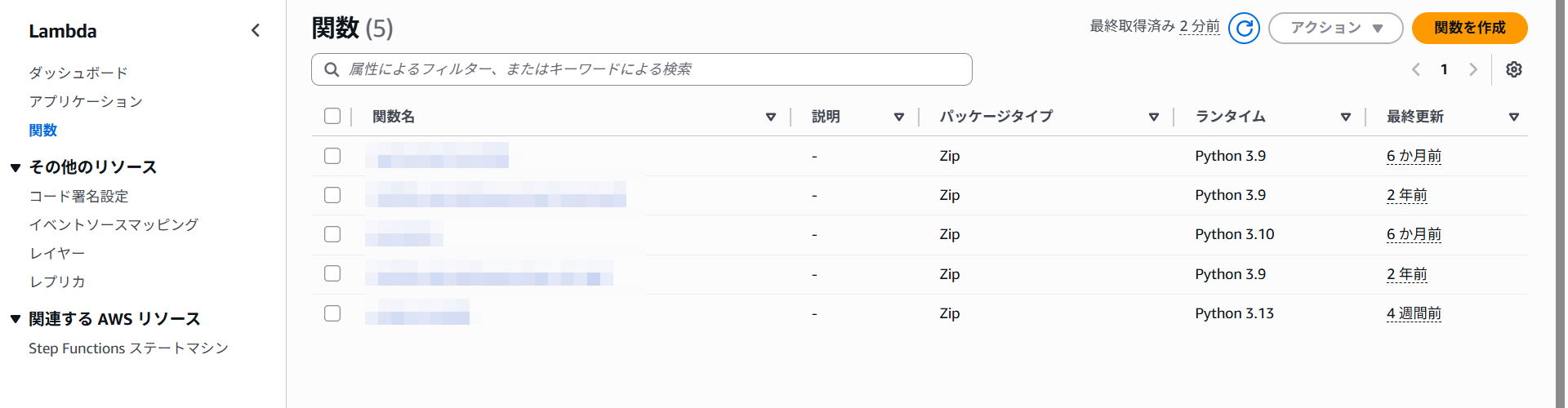
Task: Collapse その他のリソース section
Action: click(16, 167)
